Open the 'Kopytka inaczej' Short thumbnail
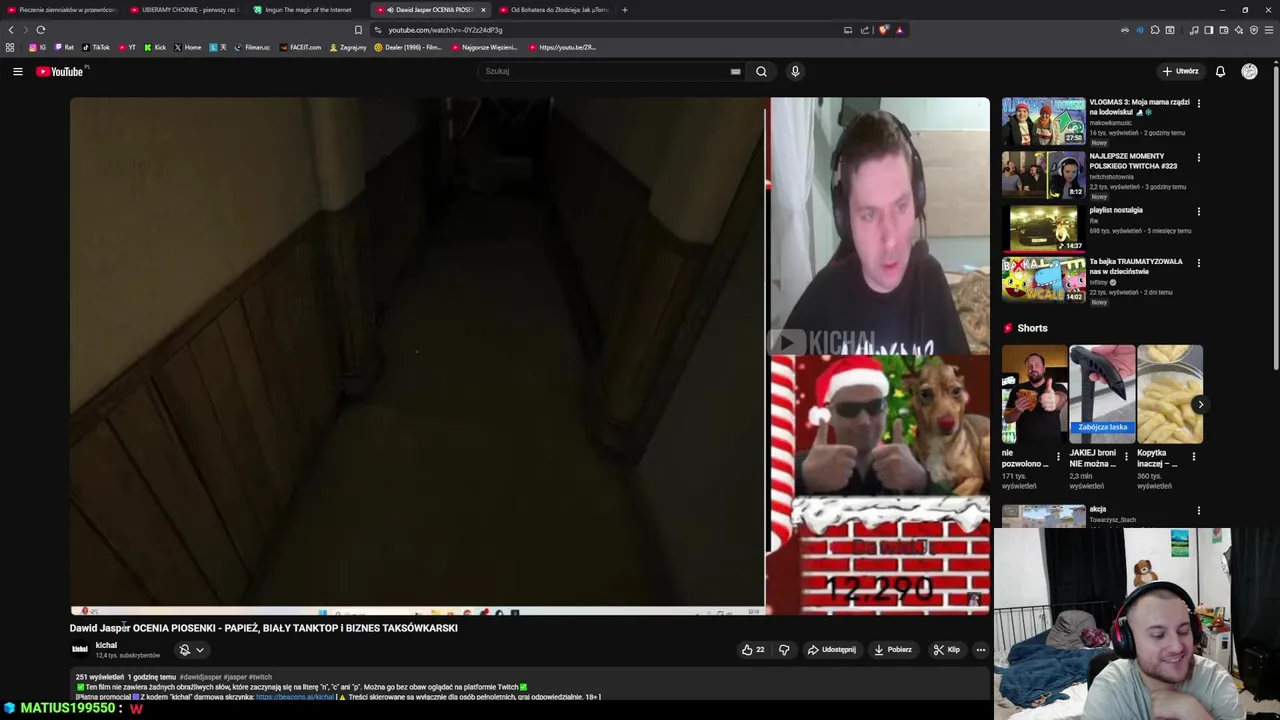This screenshot has height=720, width=1280. pos(1170,394)
